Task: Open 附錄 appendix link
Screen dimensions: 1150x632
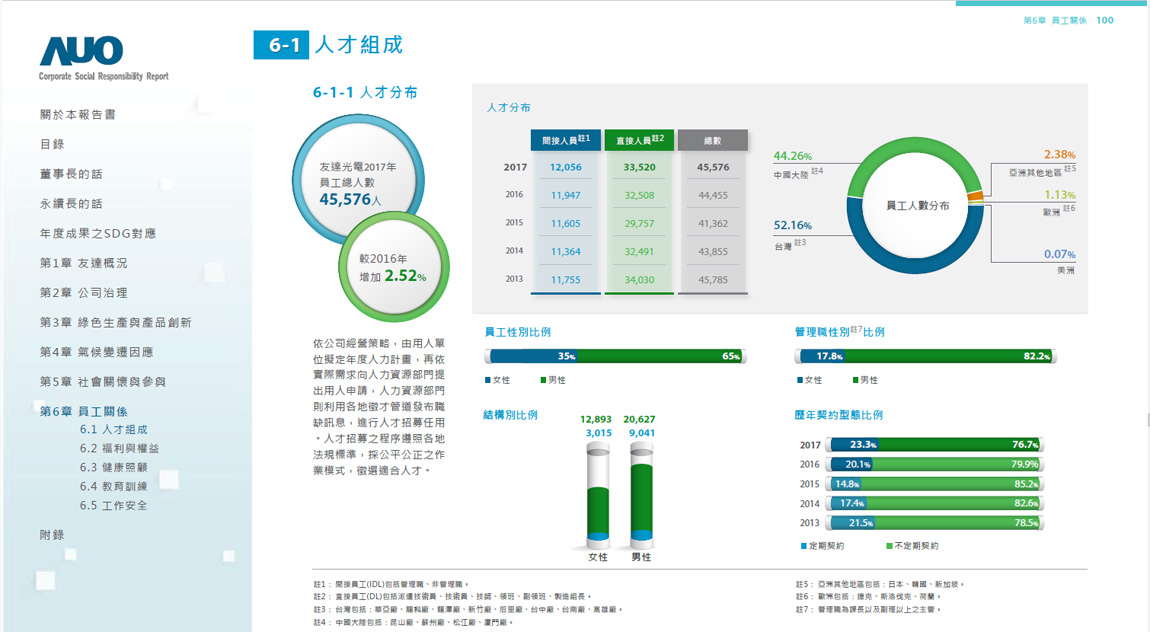Action: click(52, 535)
